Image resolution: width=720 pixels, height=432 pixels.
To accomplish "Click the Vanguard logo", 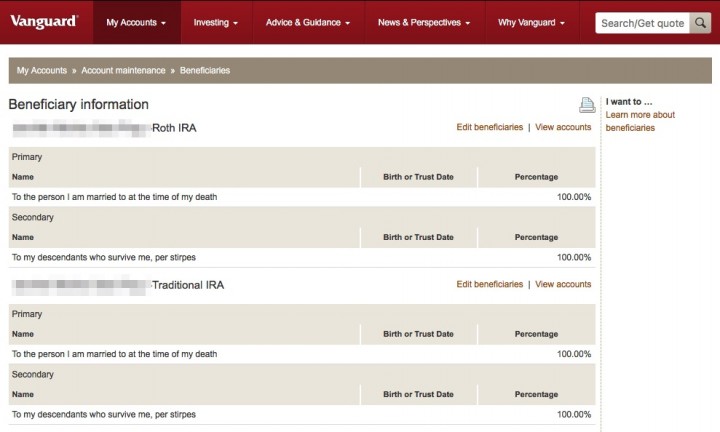I will tap(43, 21).
